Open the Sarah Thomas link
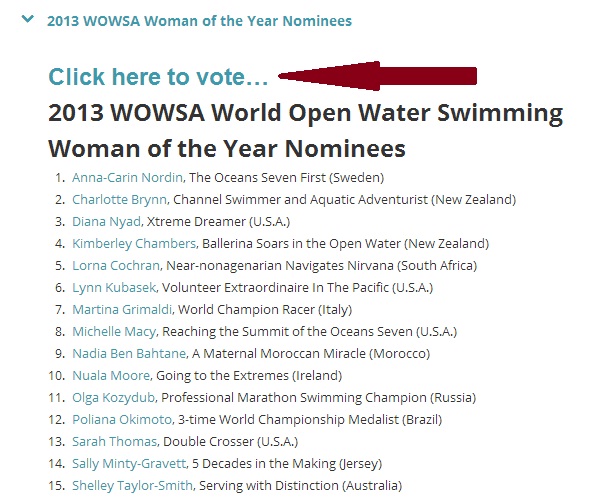Image resolution: width=593 pixels, height=503 pixels. coord(114,441)
